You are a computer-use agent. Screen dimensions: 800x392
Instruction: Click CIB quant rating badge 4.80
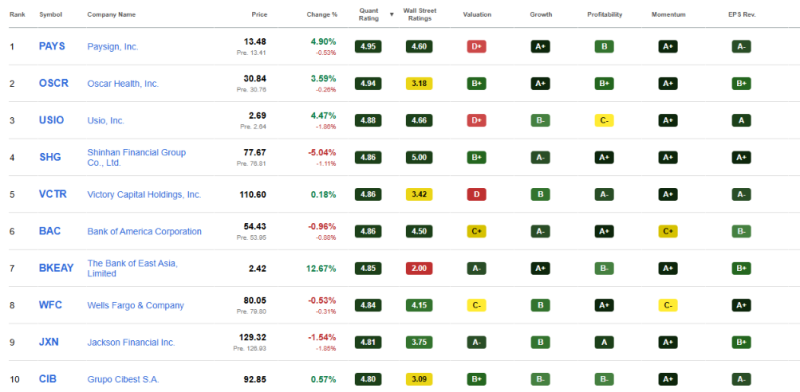click(368, 379)
